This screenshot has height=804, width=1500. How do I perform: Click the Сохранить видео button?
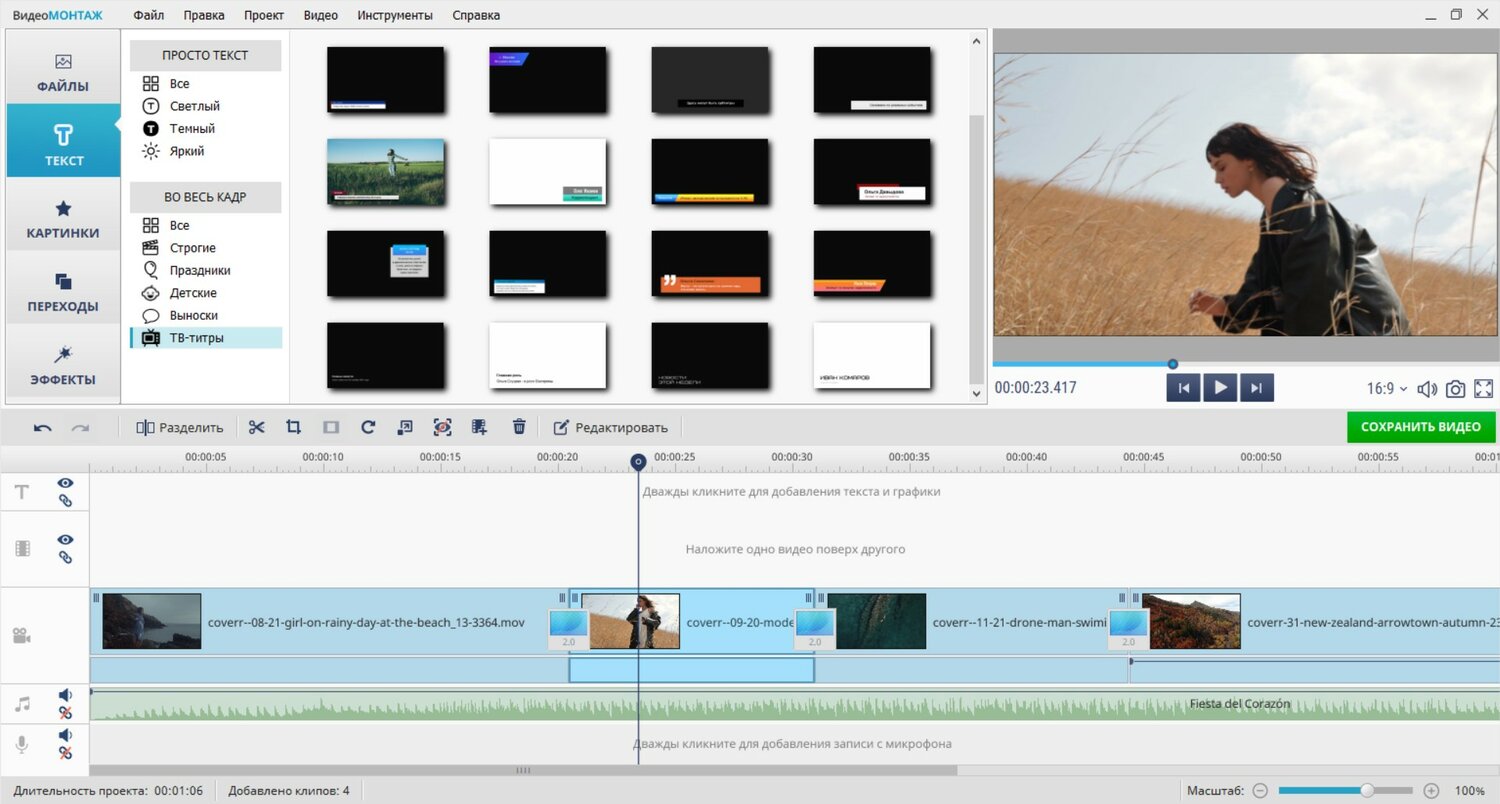point(1421,427)
